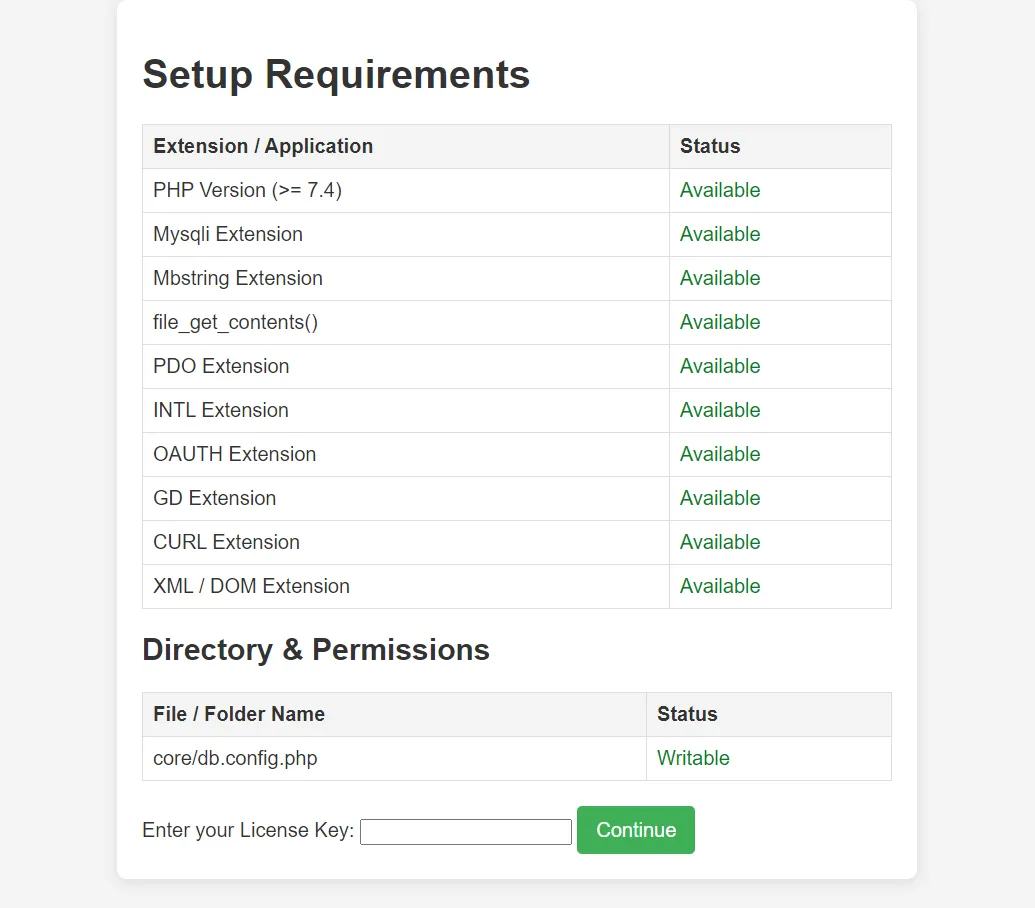This screenshot has width=1035, height=908.
Task: Click the Directory & Permissions heading
Action: [x=316, y=650]
